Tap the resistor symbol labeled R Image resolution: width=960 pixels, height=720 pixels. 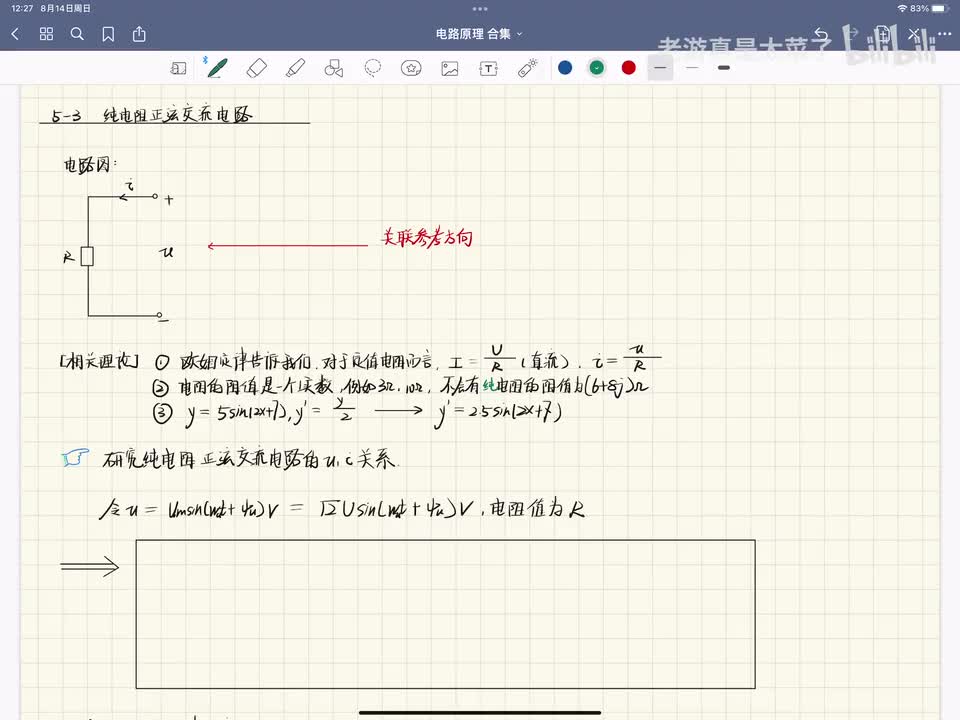point(88,256)
